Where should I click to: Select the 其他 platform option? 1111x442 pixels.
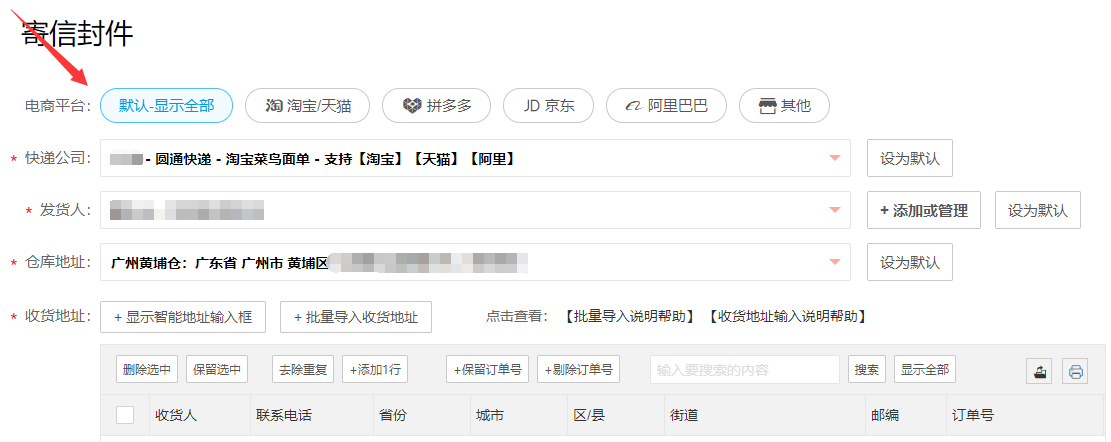coord(784,106)
